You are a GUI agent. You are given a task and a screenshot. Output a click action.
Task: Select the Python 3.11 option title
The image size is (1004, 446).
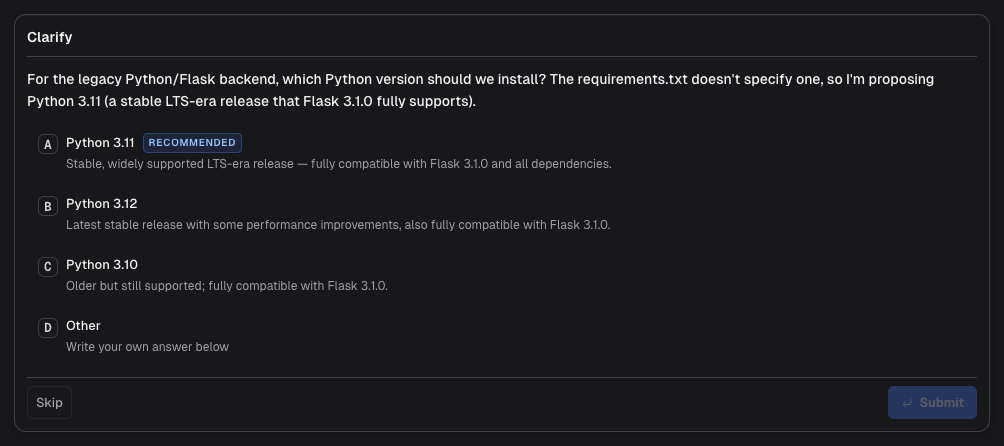tap(101, 143)
